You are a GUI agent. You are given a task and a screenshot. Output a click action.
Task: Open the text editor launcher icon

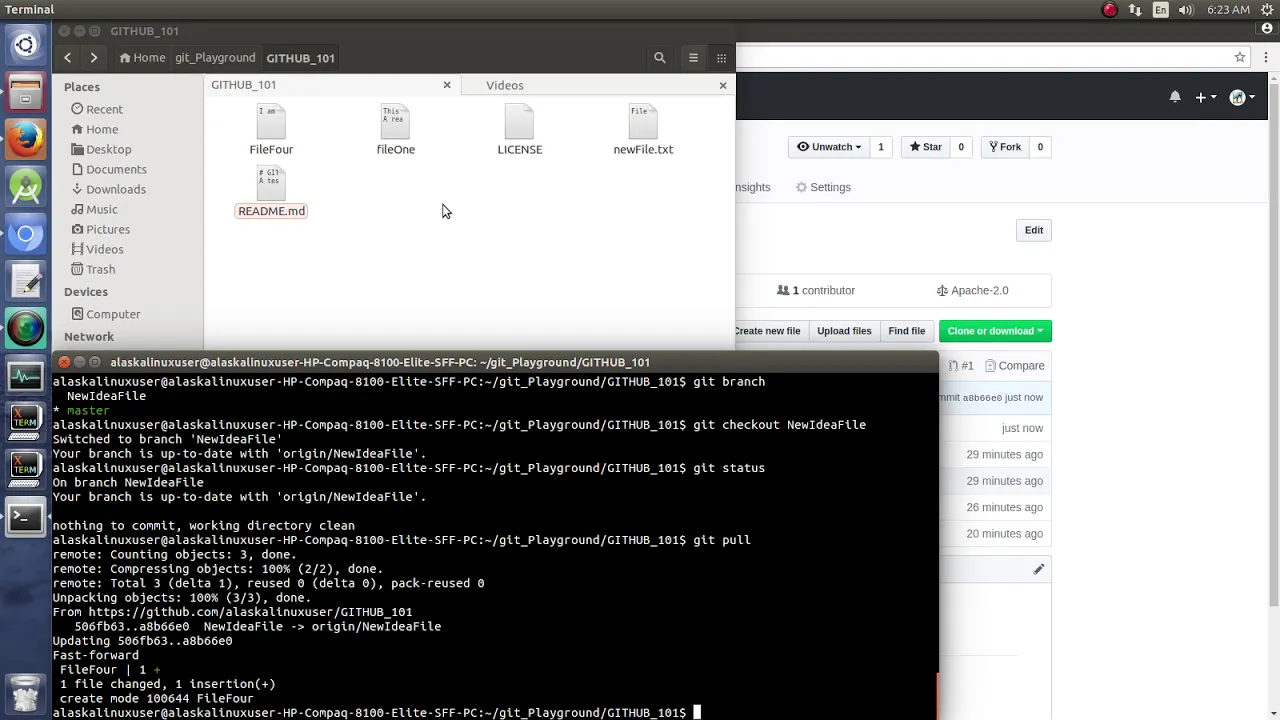26,283
